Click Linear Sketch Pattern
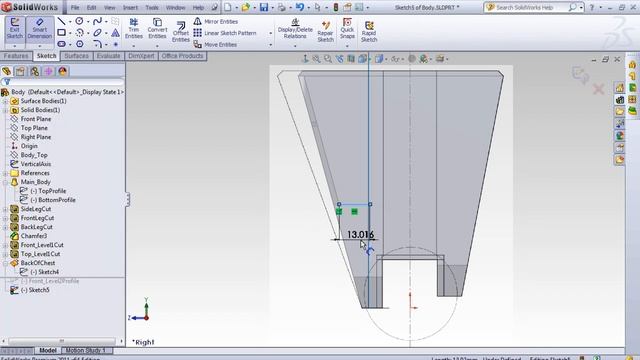Screen dimensions: 640x360 224,33
